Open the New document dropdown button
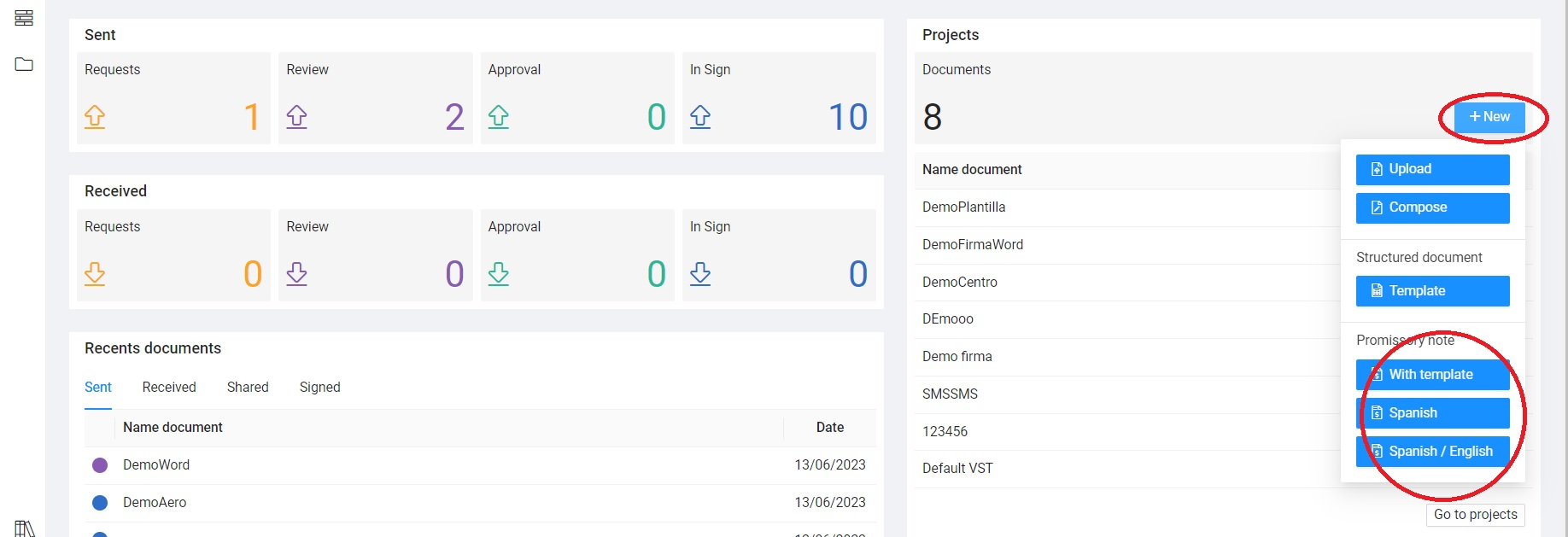The height and width of the screenshot is (537, 1568). [x=1489, y=117]
